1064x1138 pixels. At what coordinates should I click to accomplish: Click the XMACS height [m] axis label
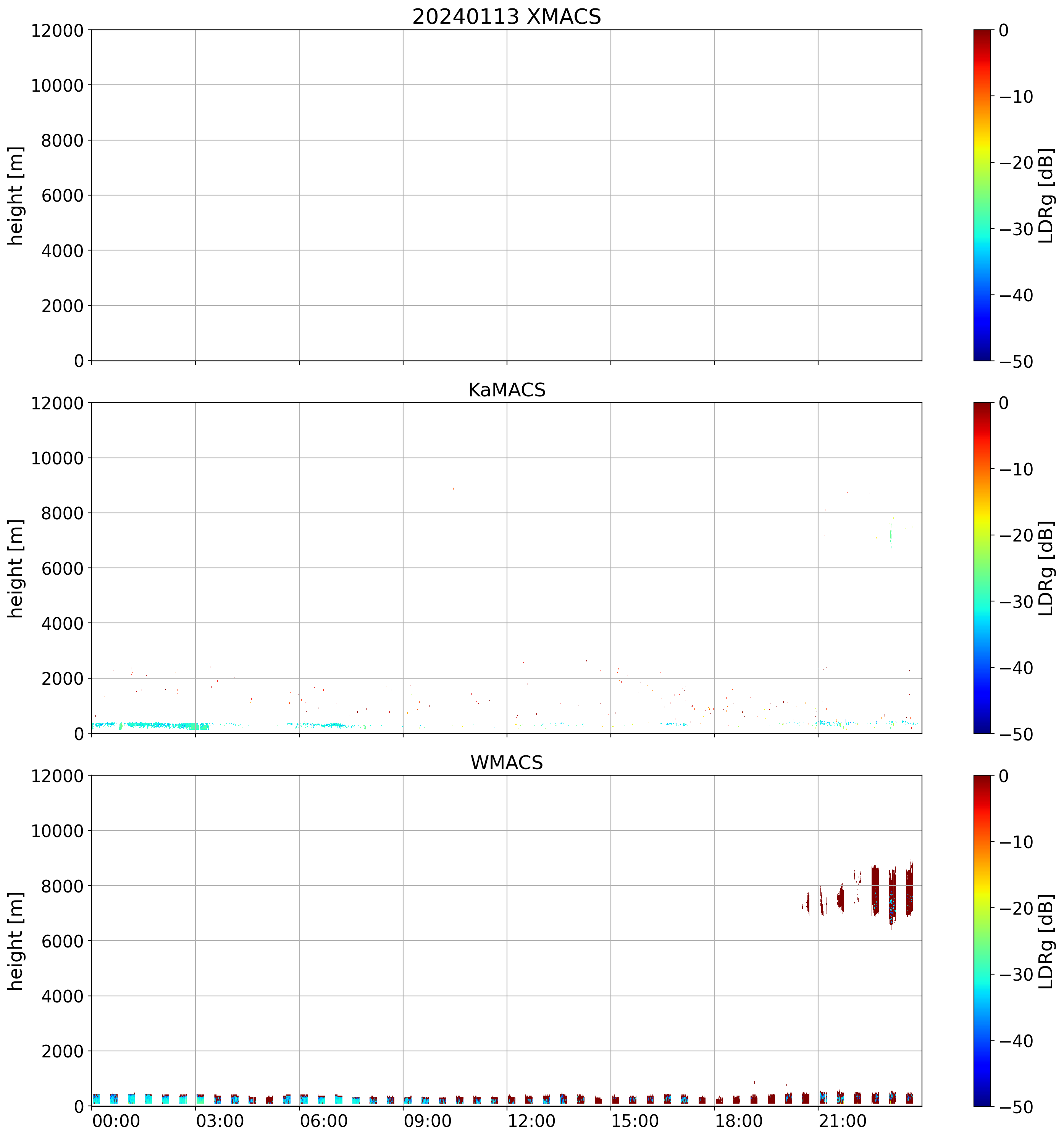click(x=16, y=196)
